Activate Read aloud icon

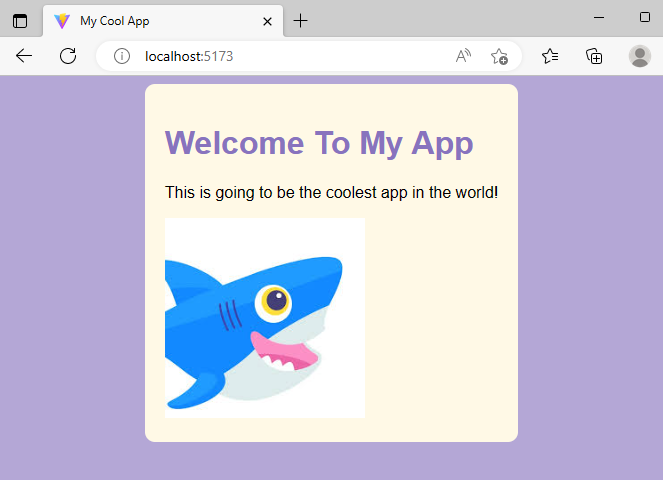point(463,56)
